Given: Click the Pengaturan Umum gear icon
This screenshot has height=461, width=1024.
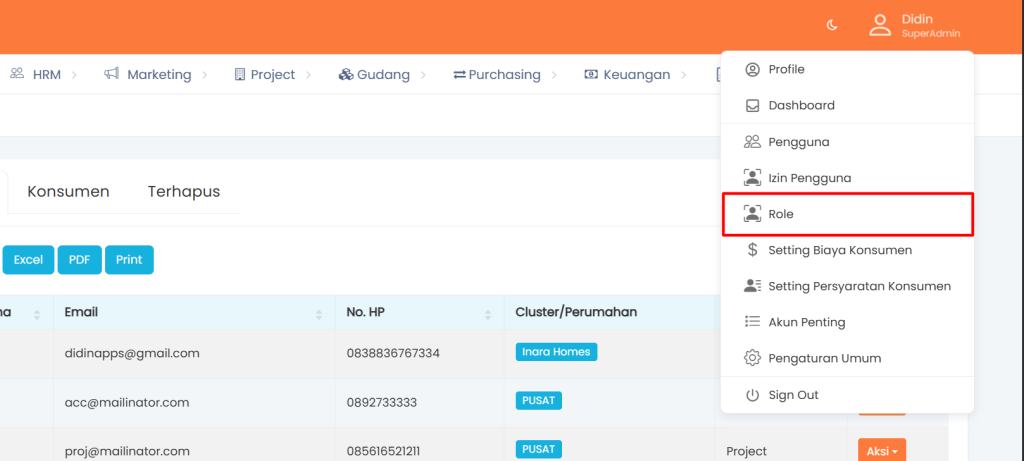Looking at the screenshot, I should [753, 358].
